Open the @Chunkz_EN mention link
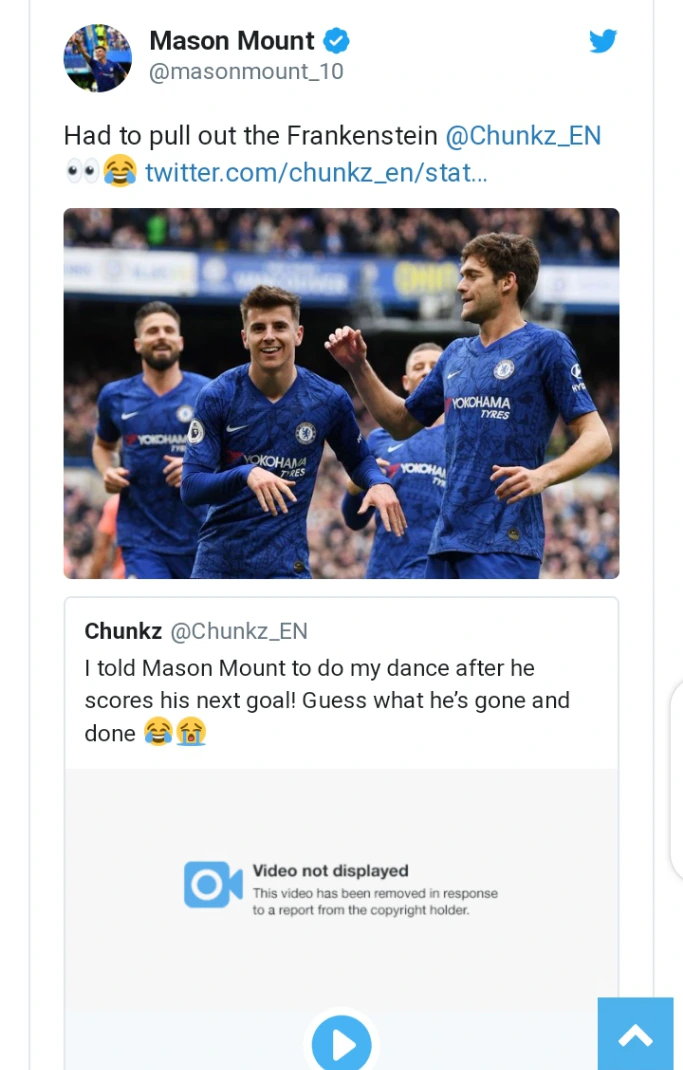The height and width of the screenshot is (1070, 683). pyautogui.click(x=523, y=136)
